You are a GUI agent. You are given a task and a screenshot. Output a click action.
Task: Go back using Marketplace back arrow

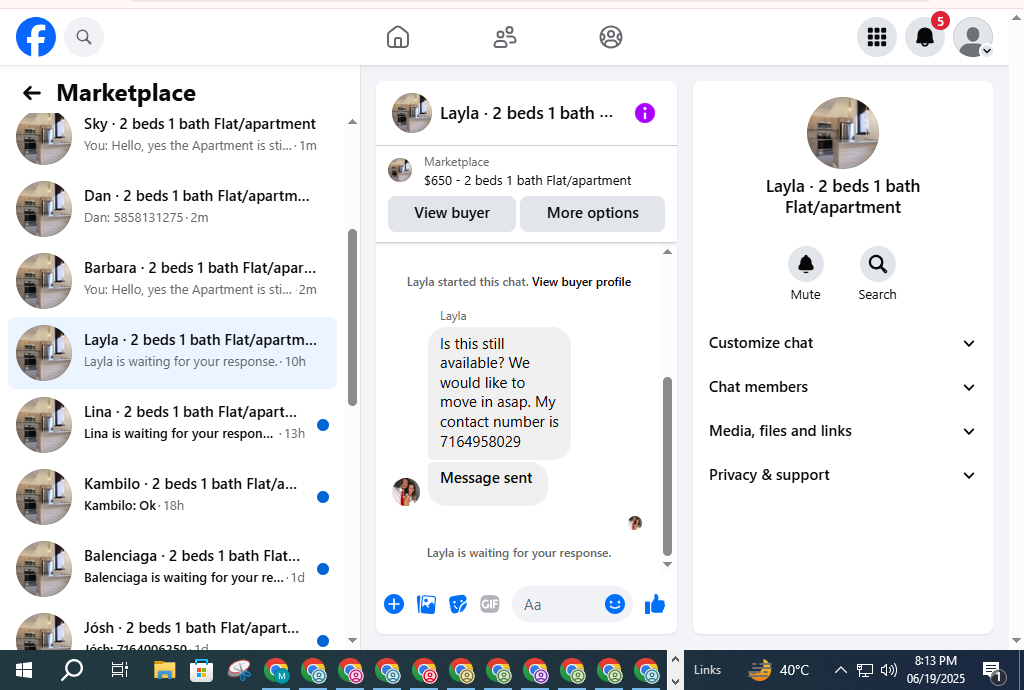31,93
